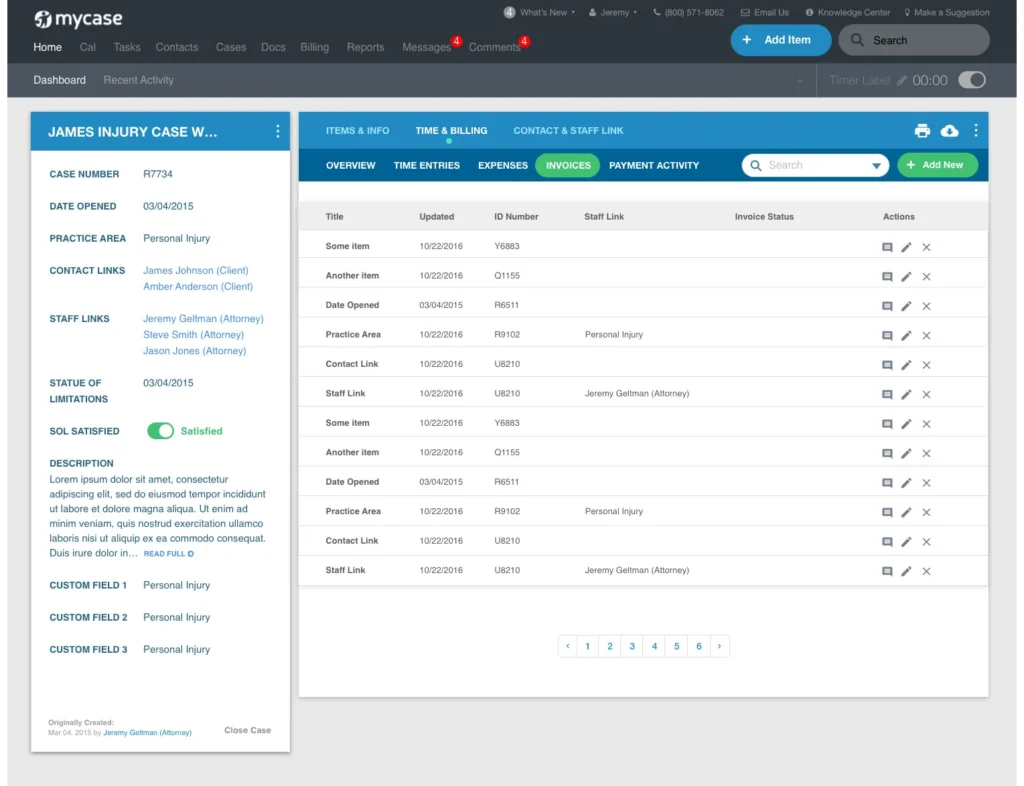Click the print icon in the billing panel
This screenshot has height=786, width=1024.
(922, 131)
